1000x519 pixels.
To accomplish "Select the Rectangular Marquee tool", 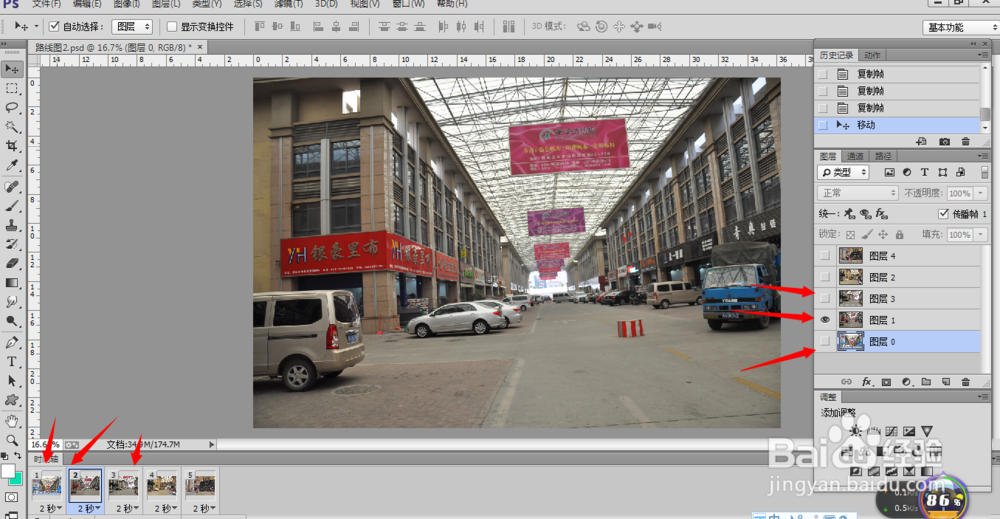I will tap(11, 89).
